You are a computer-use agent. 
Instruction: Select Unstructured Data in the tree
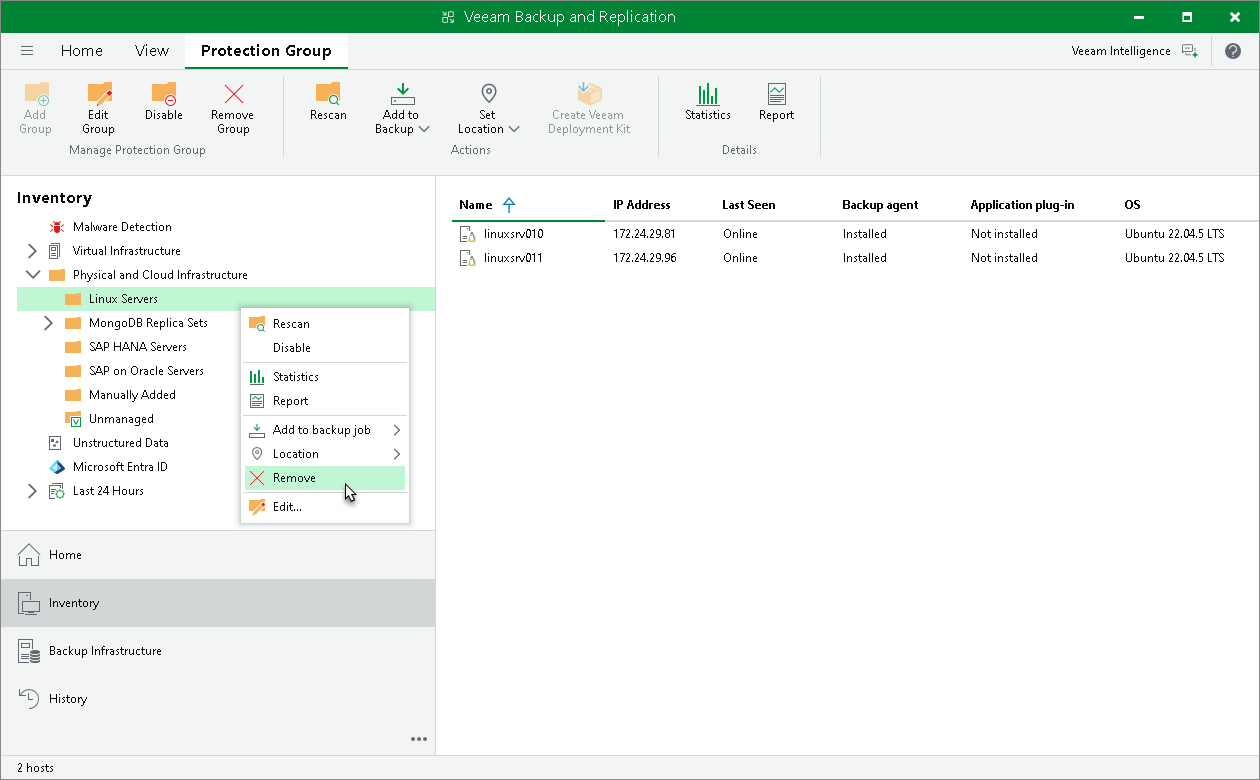(120, 443)
